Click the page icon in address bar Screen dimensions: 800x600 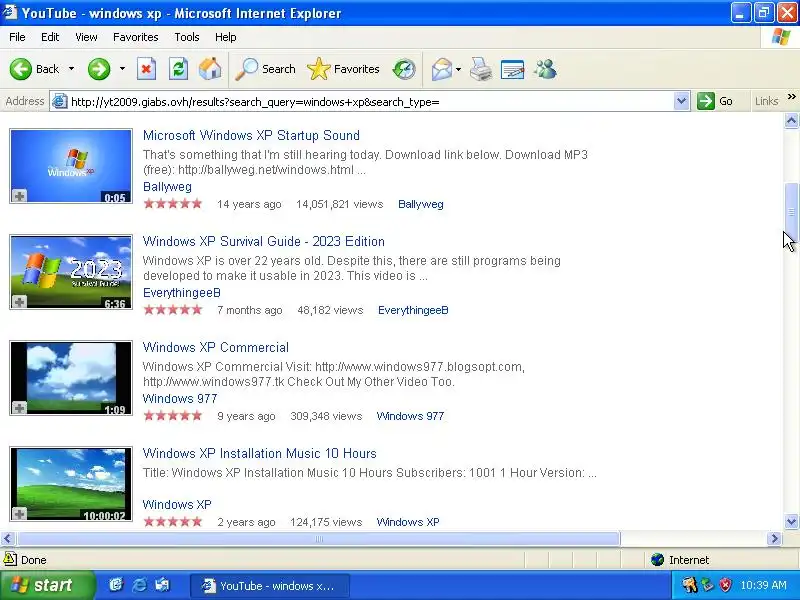click(60, 102)
